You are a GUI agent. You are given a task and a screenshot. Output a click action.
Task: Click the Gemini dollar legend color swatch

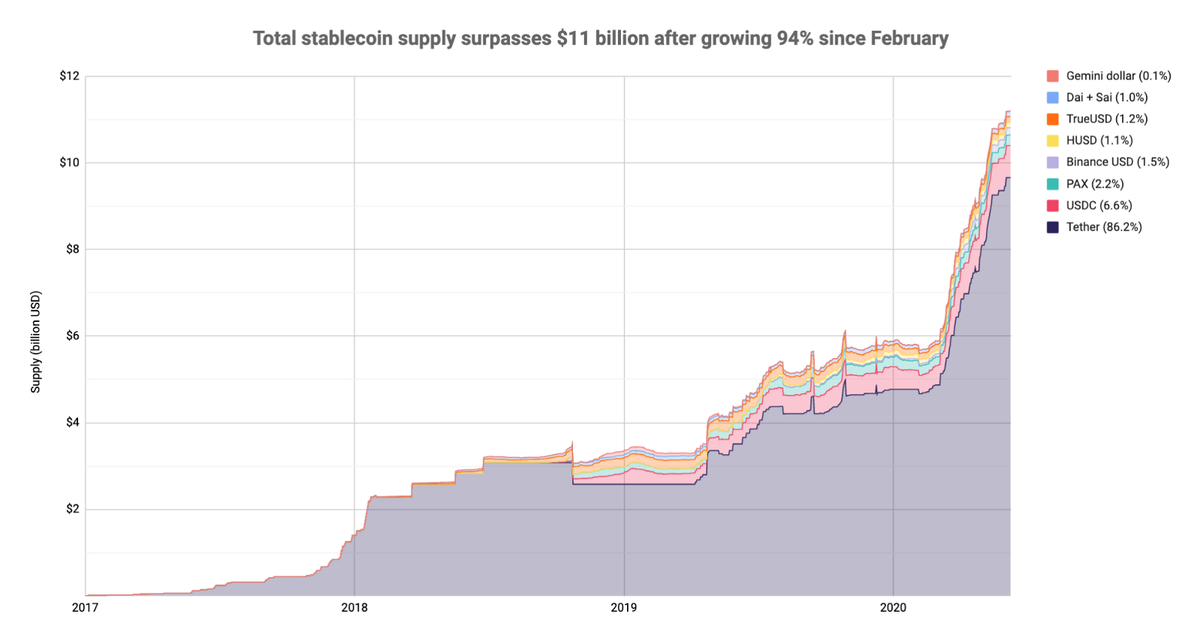[x=1053, y=76]
